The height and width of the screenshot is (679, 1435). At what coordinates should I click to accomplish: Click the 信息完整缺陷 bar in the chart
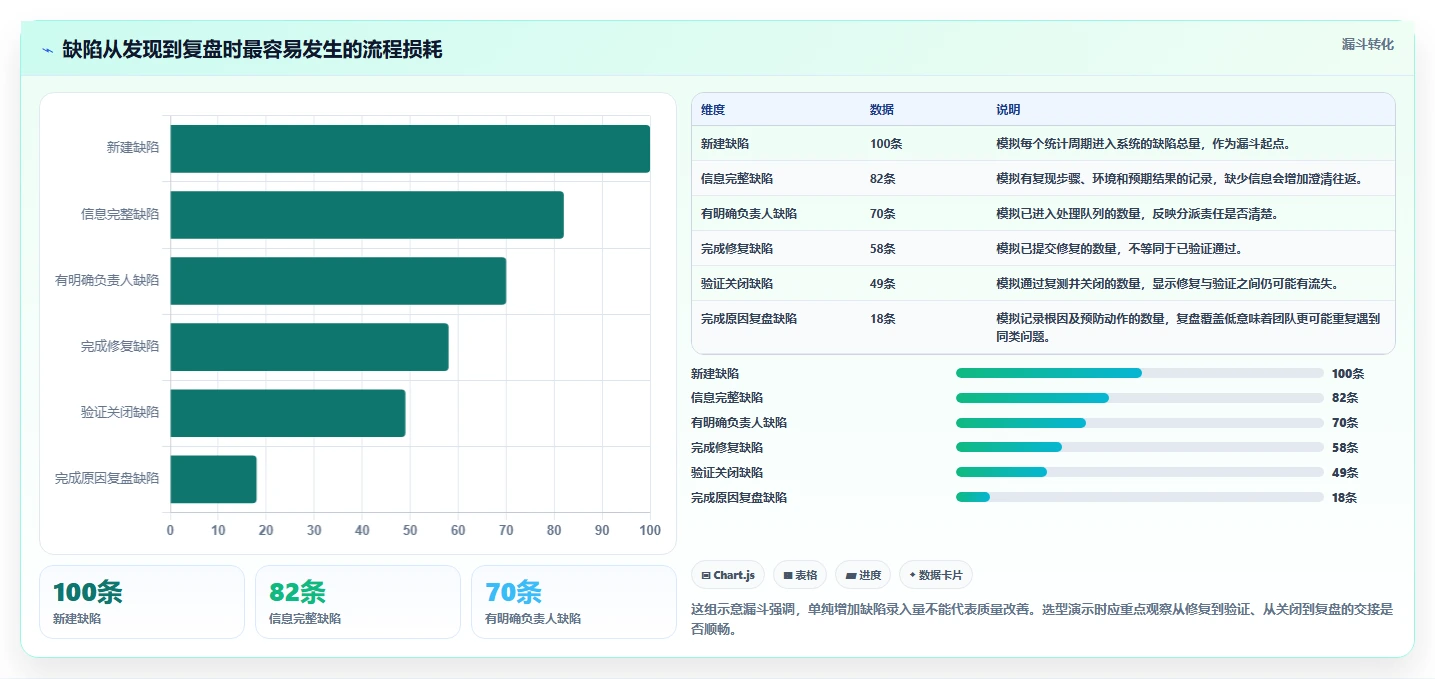tap(367, 214)
